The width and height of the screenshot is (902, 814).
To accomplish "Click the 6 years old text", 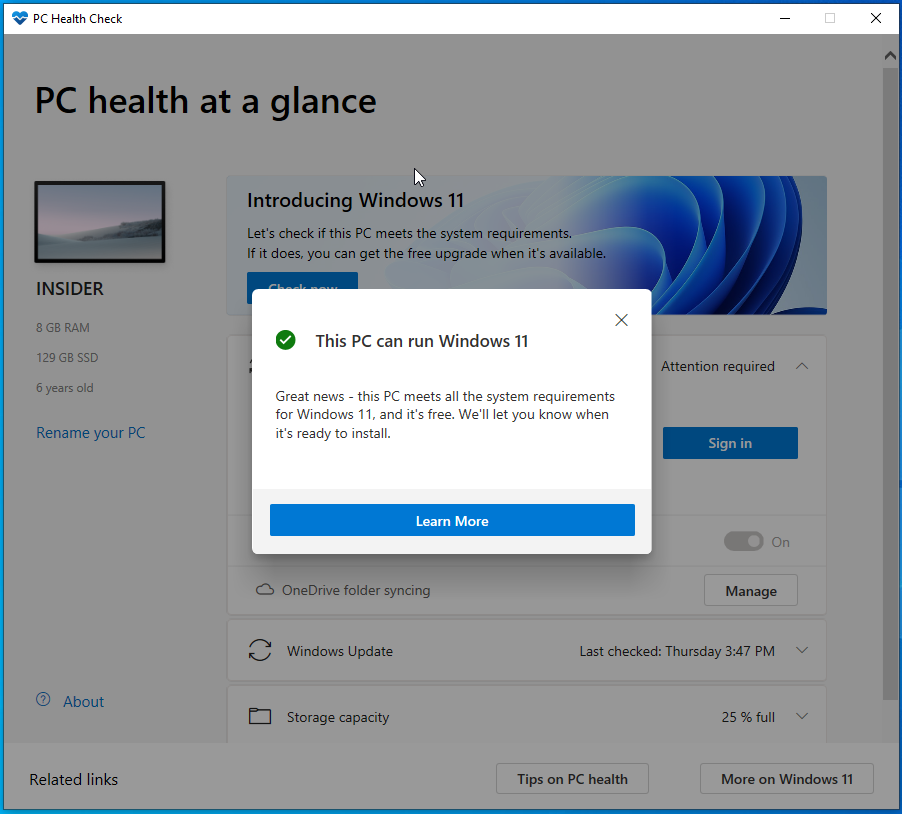I will 64,388.
